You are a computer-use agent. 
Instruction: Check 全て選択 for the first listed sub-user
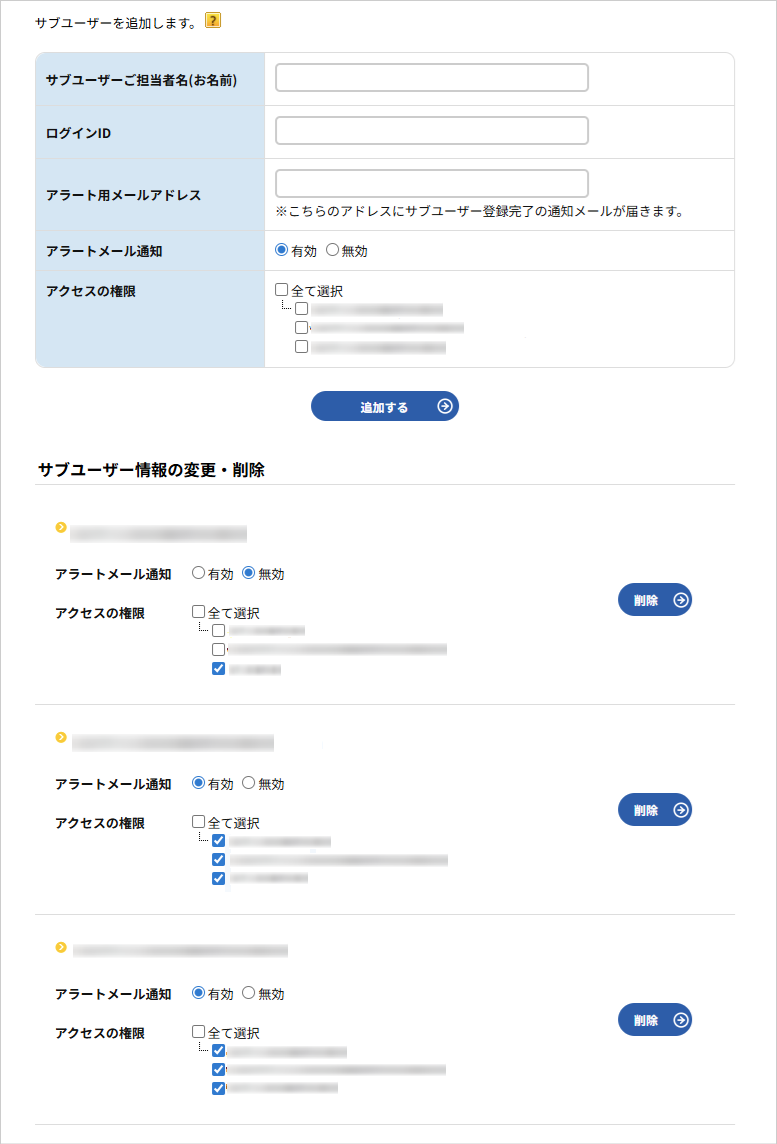198,612
